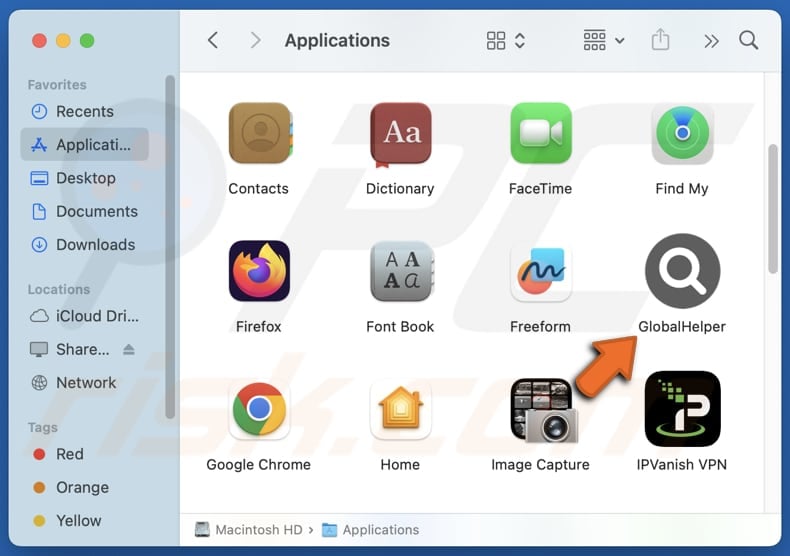Open Network in the sidebar
The width and height of the screenshot is (790, 556).
point(84,383)
